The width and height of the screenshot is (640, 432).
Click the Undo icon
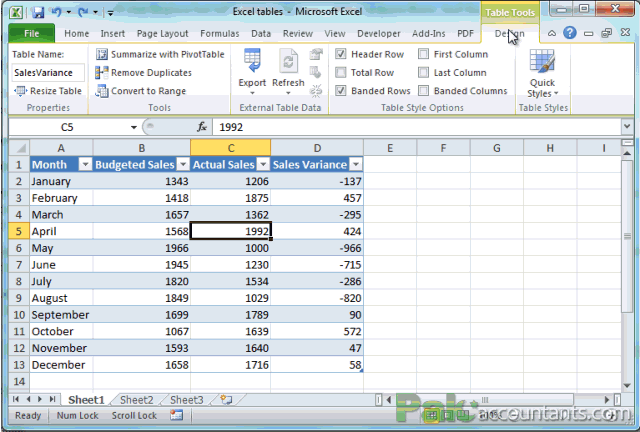(x=56, y=12)
